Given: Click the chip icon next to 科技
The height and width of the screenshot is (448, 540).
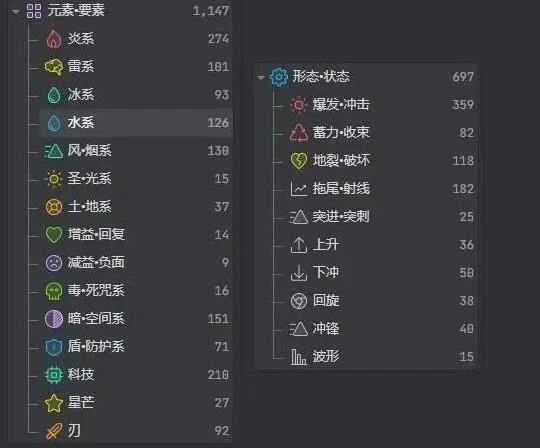Looking at the screenshot, I should [x=54, y=375].
